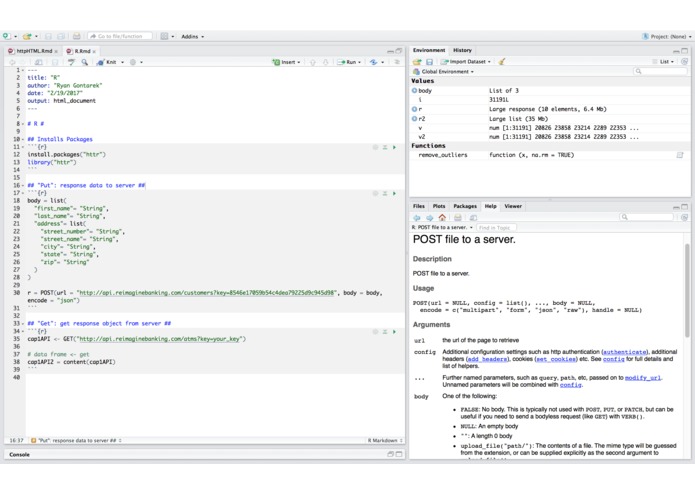Screen dimensions: 695x494
Task: Open the Run dropdown
Action: pyautogui.click(x=350, y=62)
